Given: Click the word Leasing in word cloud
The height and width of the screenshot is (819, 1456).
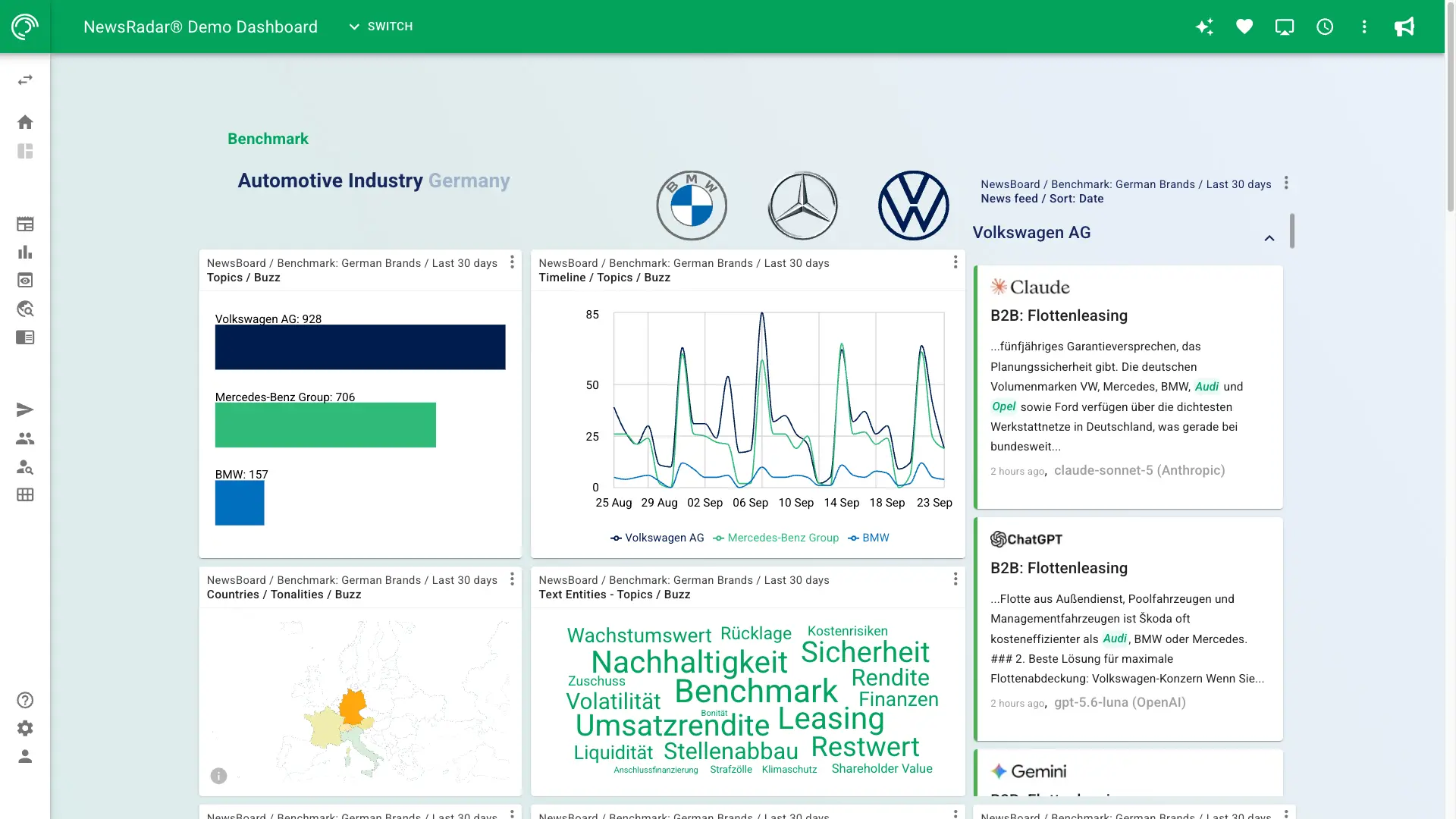Looking at the screenshot, I should 831,718.
